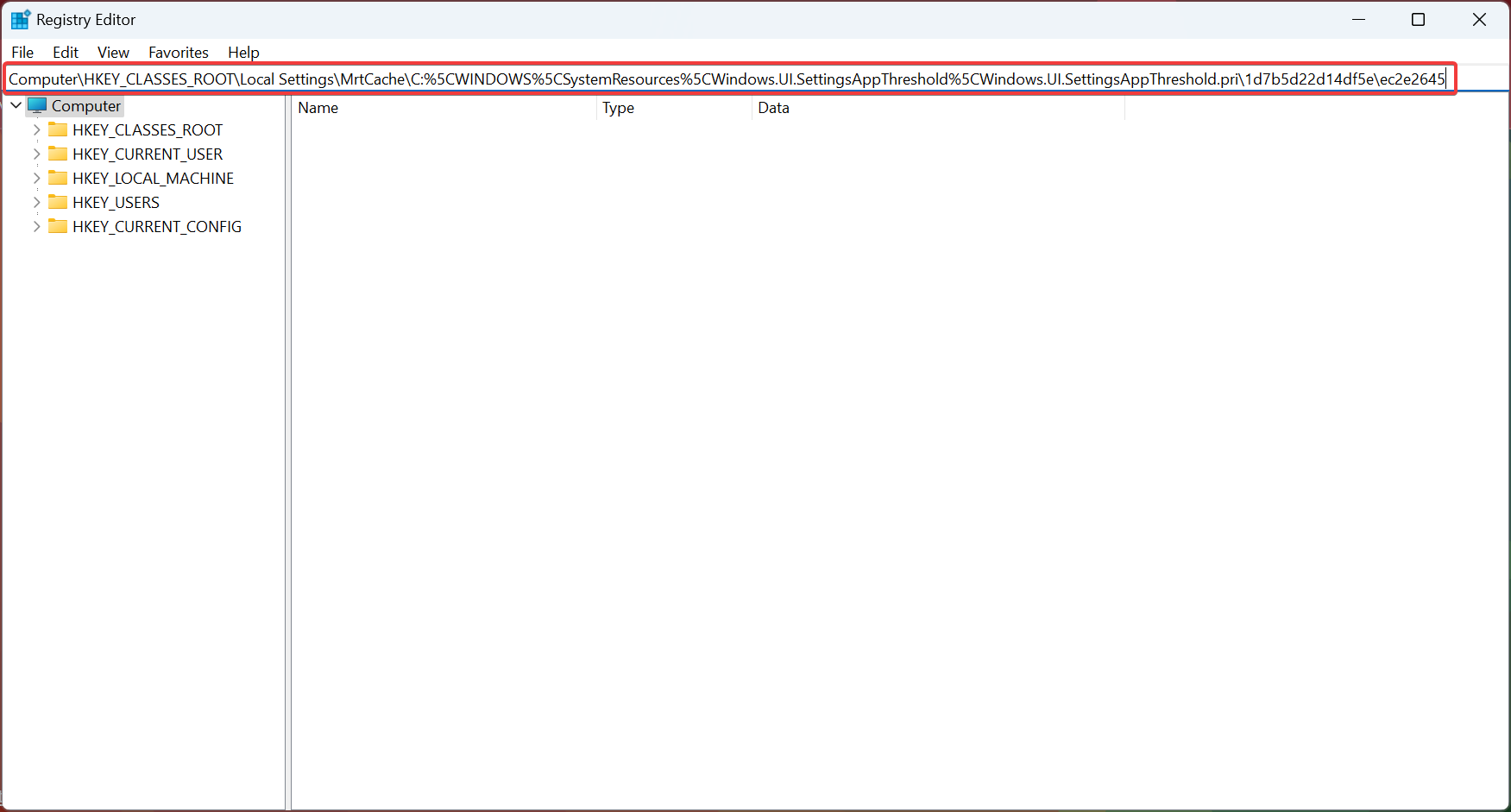Open the File menu

point(22,53)
